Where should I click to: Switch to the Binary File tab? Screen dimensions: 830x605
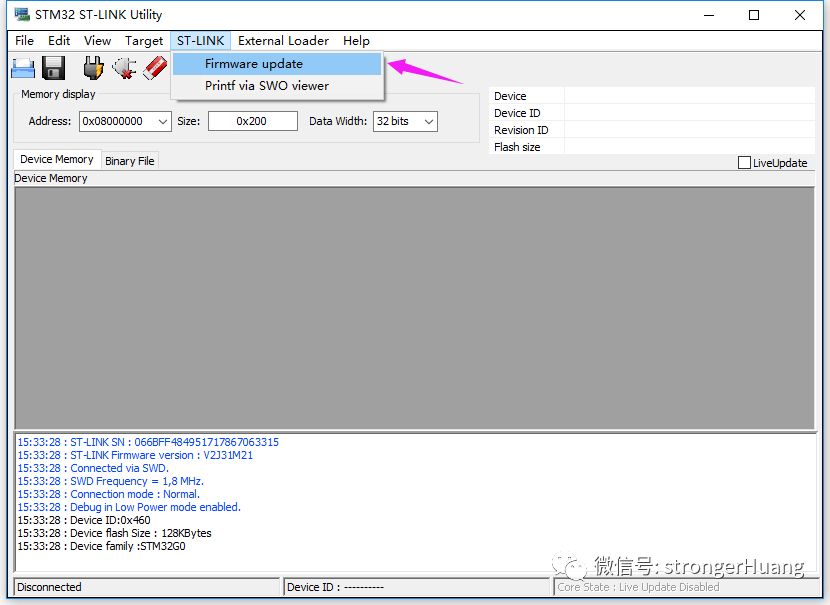130,161
